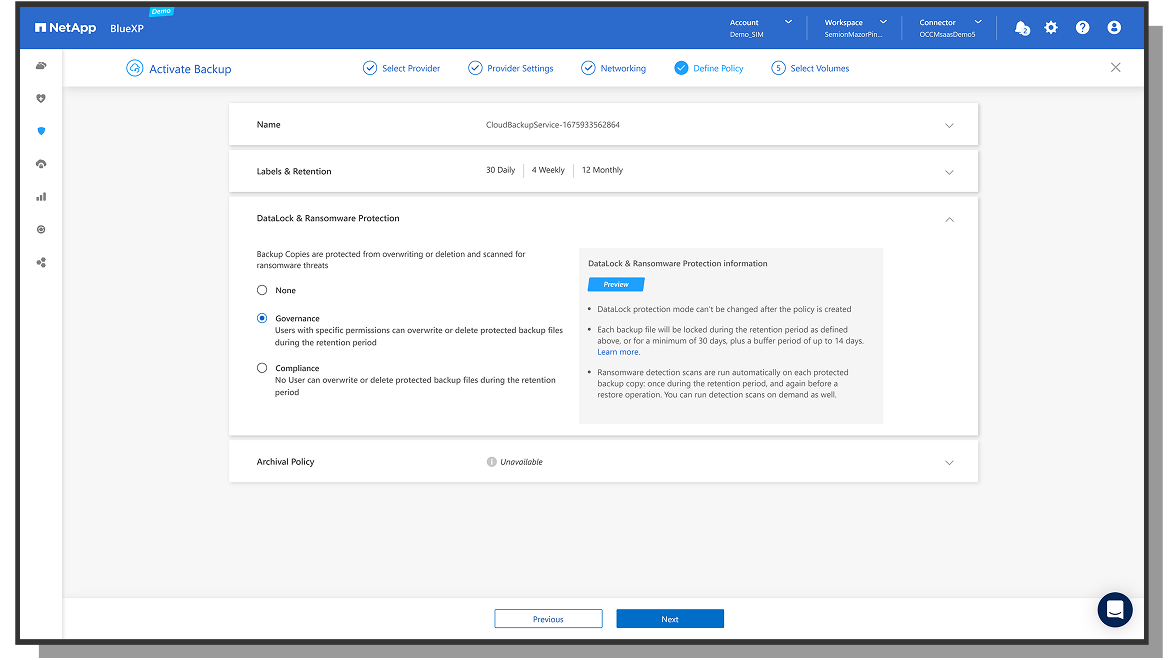Select the Governance protection mode

pos(262,318)
